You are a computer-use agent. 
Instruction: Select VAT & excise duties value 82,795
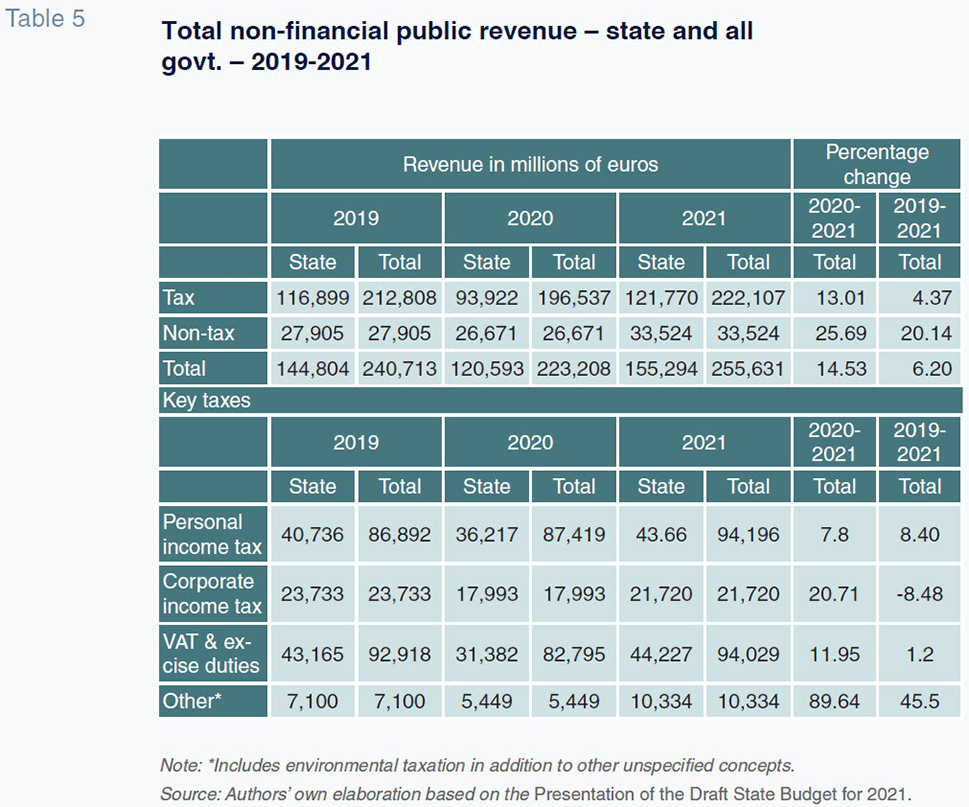(x=574, y=654)
